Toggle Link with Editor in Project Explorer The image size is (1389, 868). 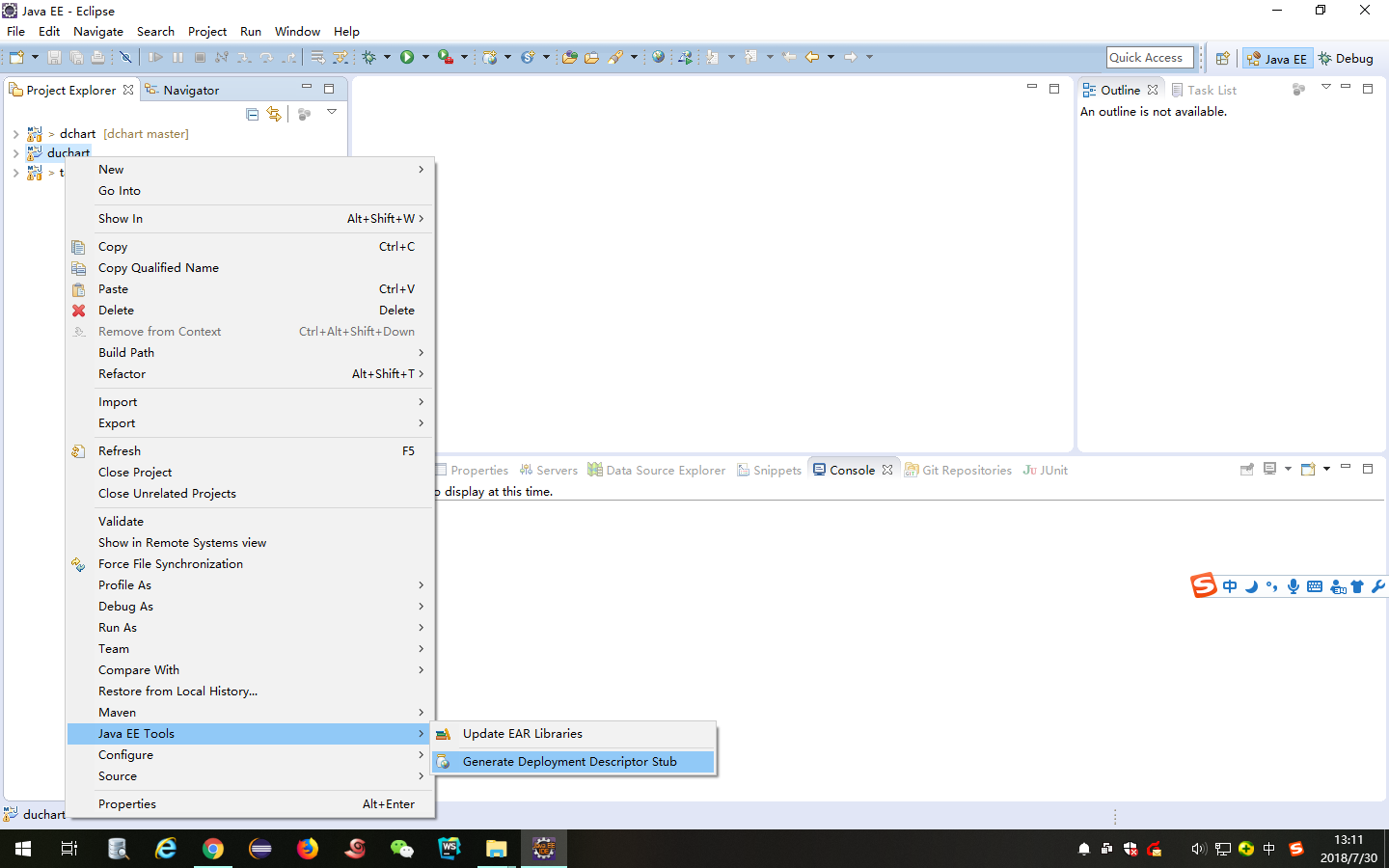pos(274,114)
